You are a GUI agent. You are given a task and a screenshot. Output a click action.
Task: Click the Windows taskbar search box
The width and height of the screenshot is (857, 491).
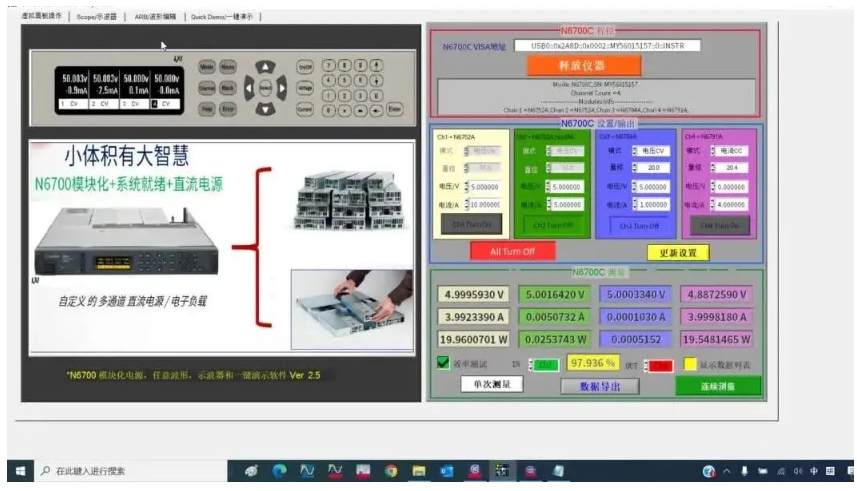coord(130,471)
